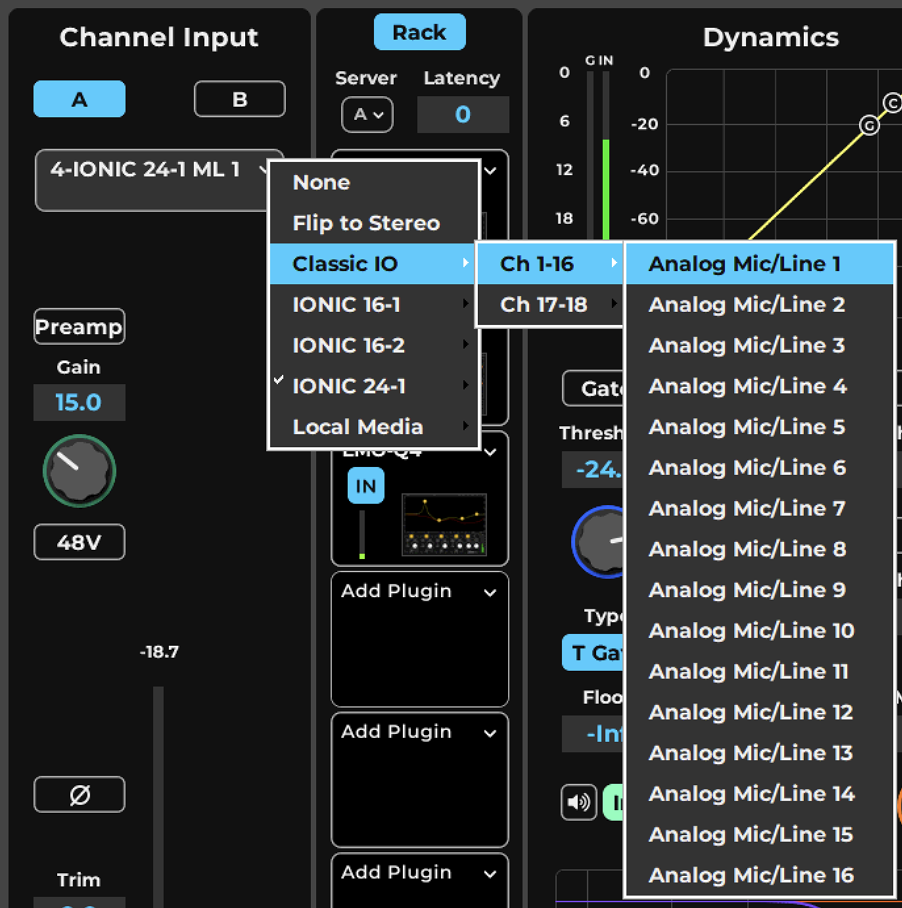The height and width of the screenshot is (908, 902).
Task: Expand the Local Media submenu
Action: (x=374, y=427)
